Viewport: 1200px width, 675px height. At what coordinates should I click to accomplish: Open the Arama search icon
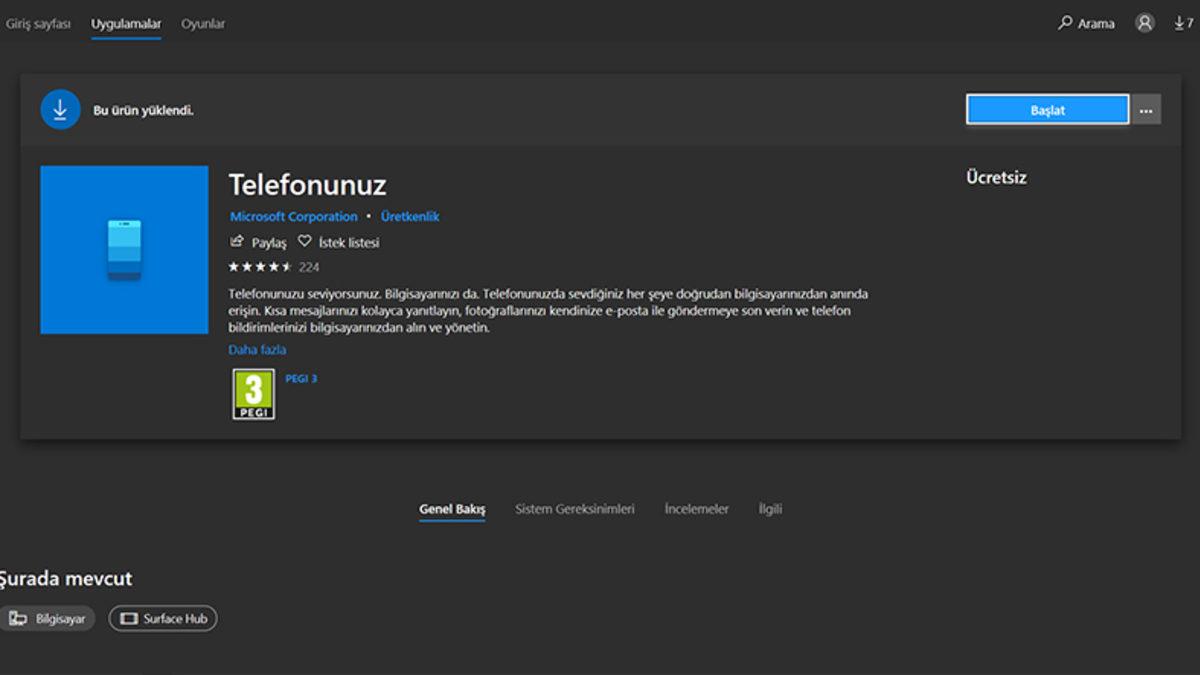click(x=1066, y=22)
